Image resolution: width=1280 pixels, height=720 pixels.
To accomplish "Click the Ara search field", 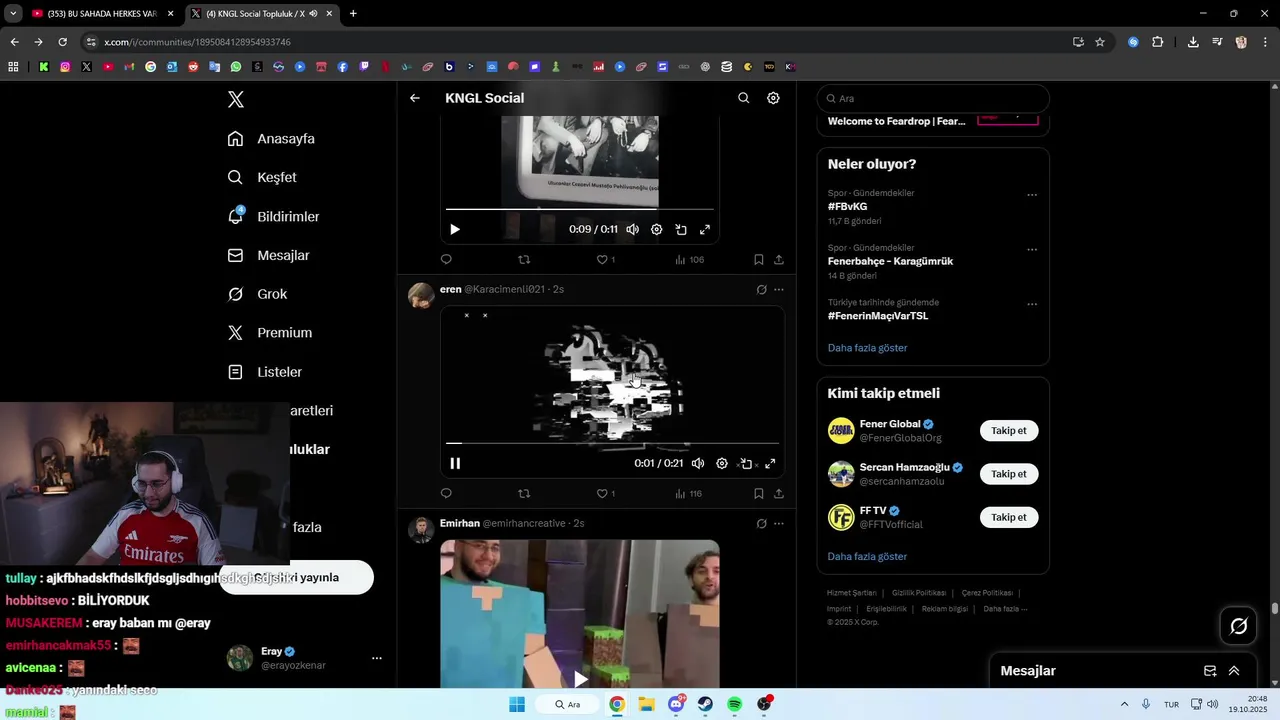I will pos(933,98).
